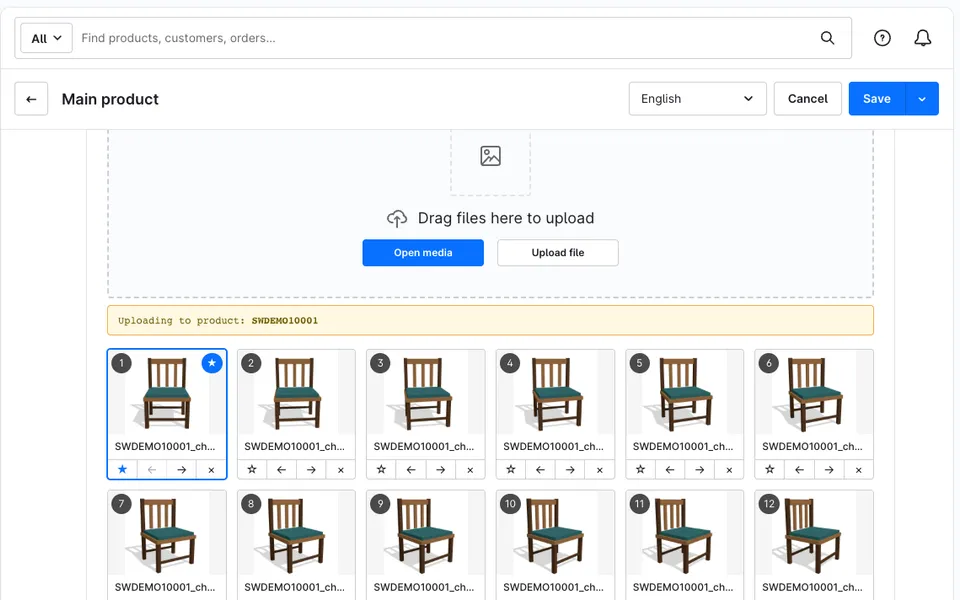Remove image 4 with the x icon

click(x=600, y=470)
